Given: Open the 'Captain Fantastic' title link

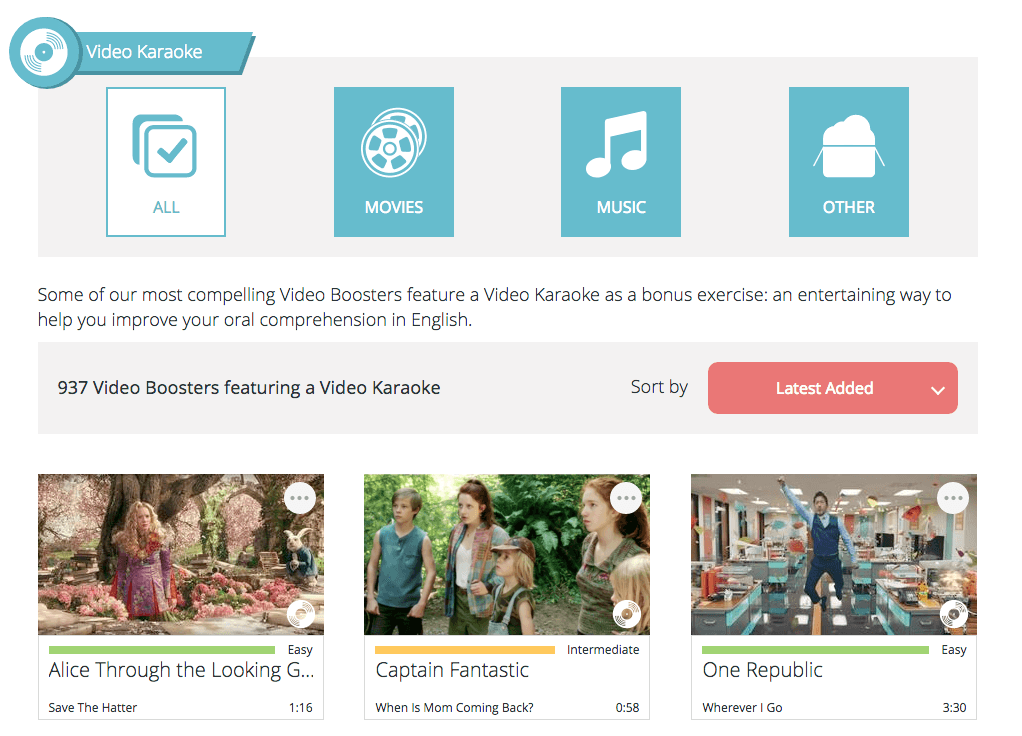Looking at the screenshot, I should [452, 670].
